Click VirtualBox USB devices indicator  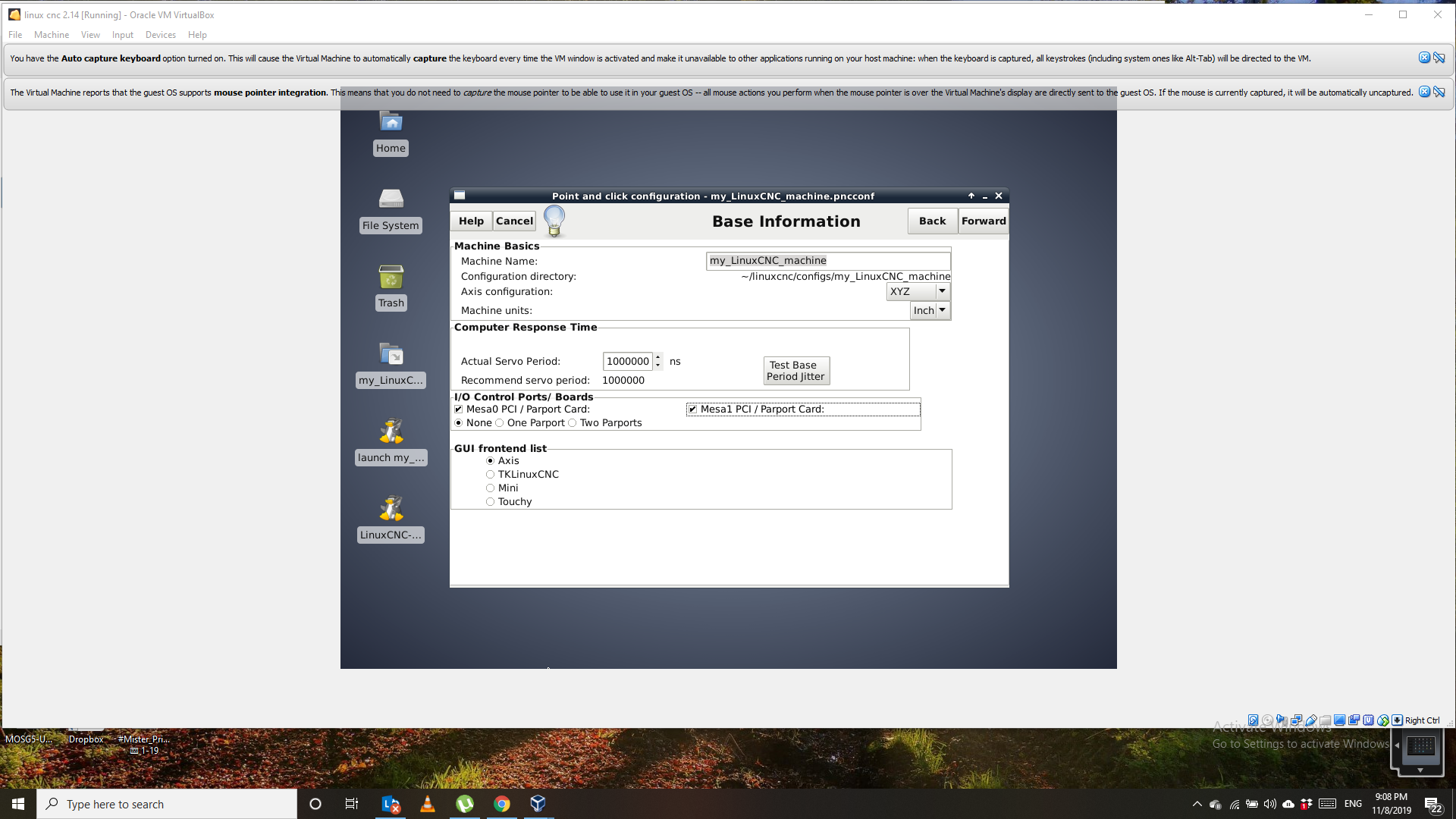1311,720
